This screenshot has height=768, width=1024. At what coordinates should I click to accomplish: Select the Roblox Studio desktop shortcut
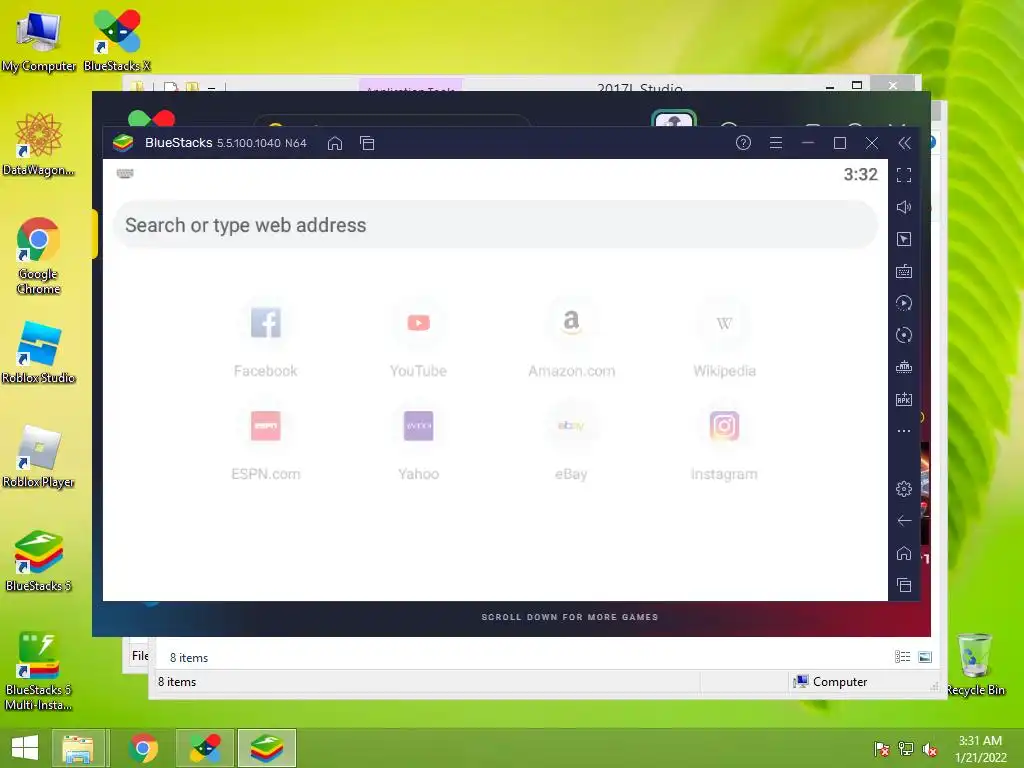(x=39, y=353)
